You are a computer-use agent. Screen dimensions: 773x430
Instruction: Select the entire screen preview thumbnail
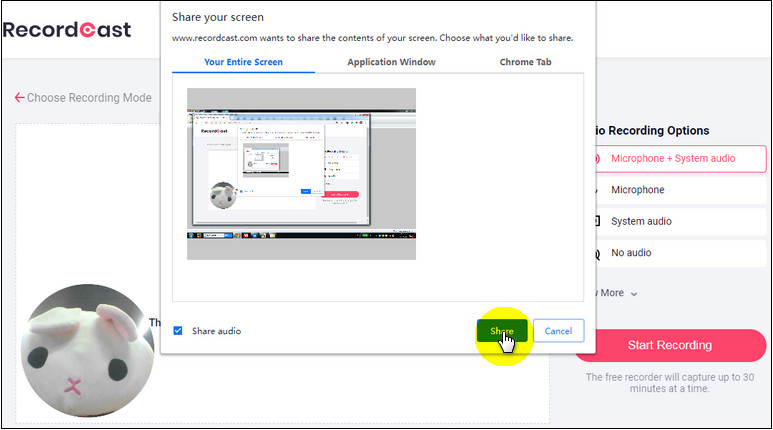pyautogui.click(x=301, y=174)
